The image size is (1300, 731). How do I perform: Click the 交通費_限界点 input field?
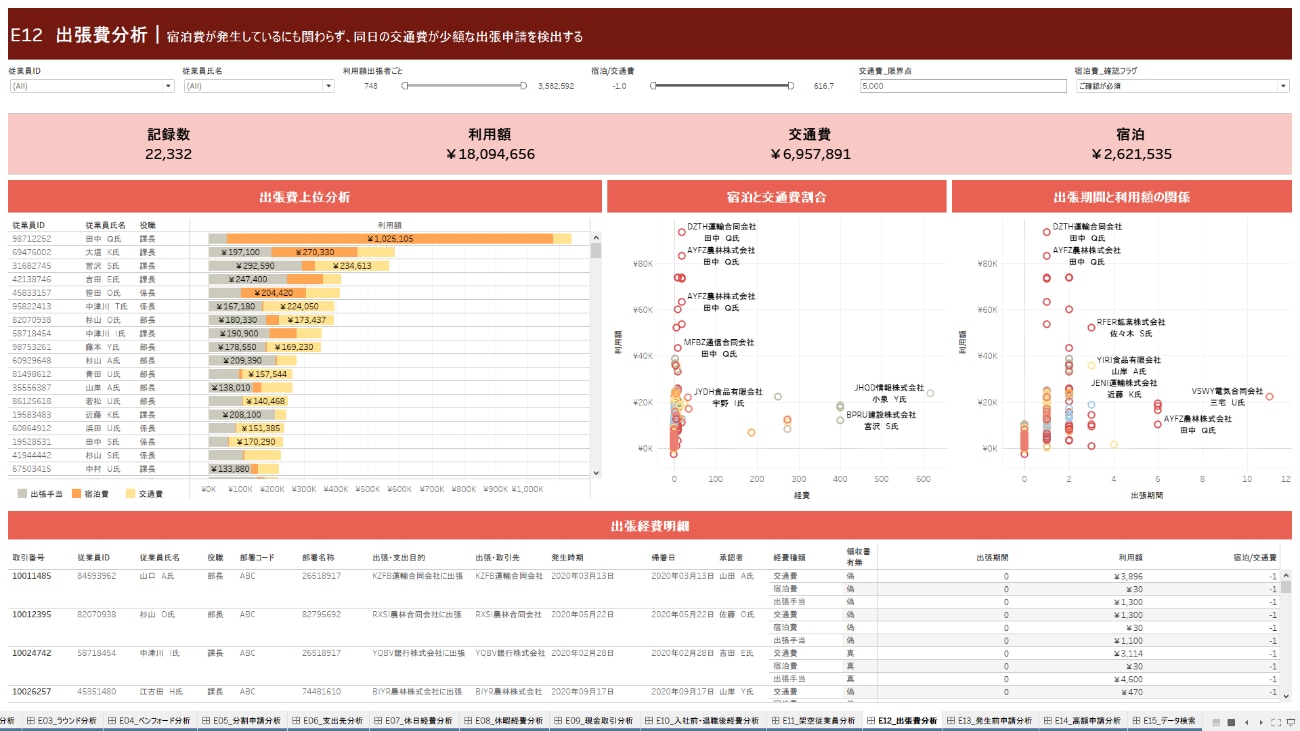(x=962, y=87)
